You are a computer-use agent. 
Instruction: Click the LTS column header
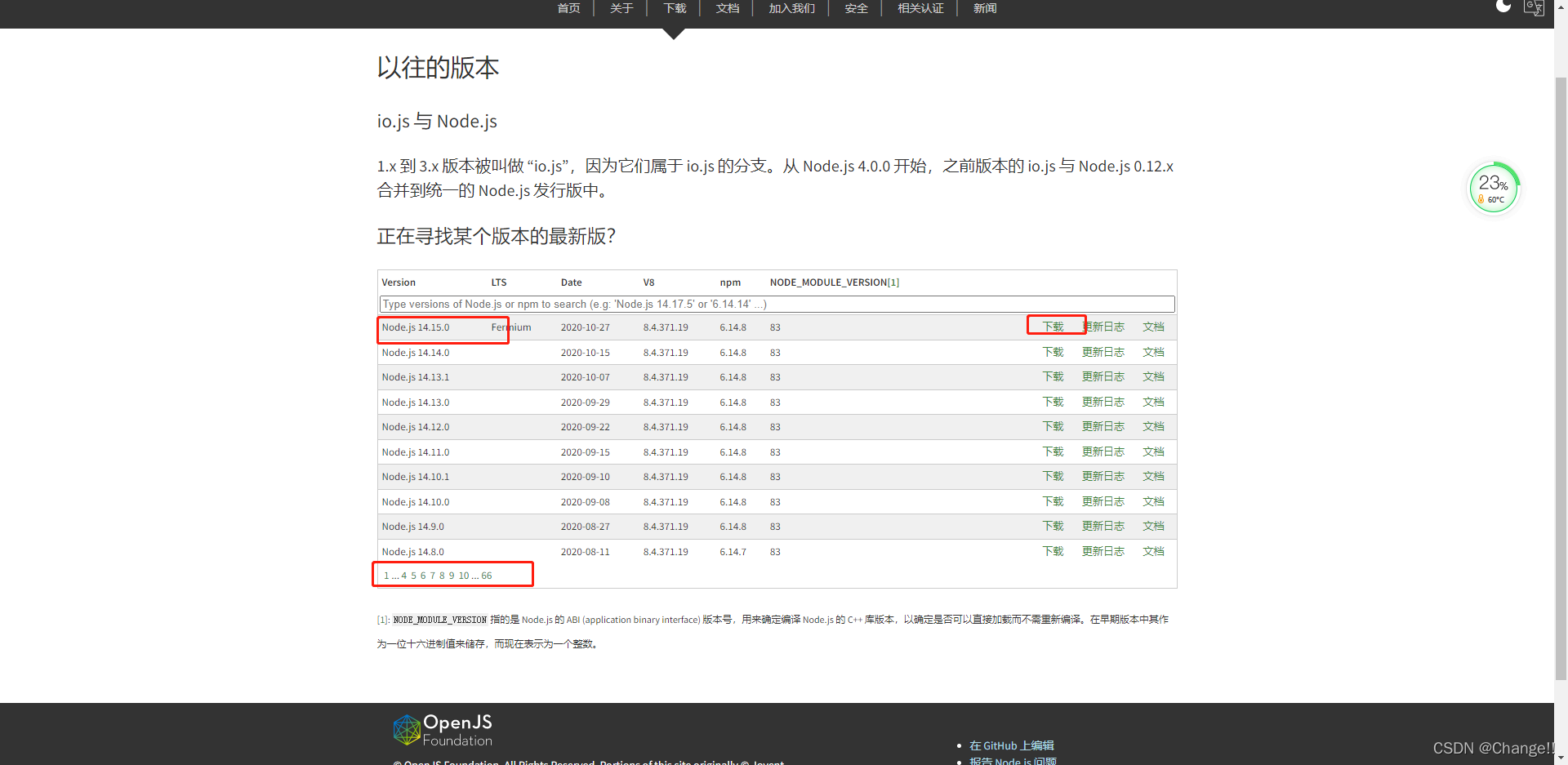click(x=499, y=282)
